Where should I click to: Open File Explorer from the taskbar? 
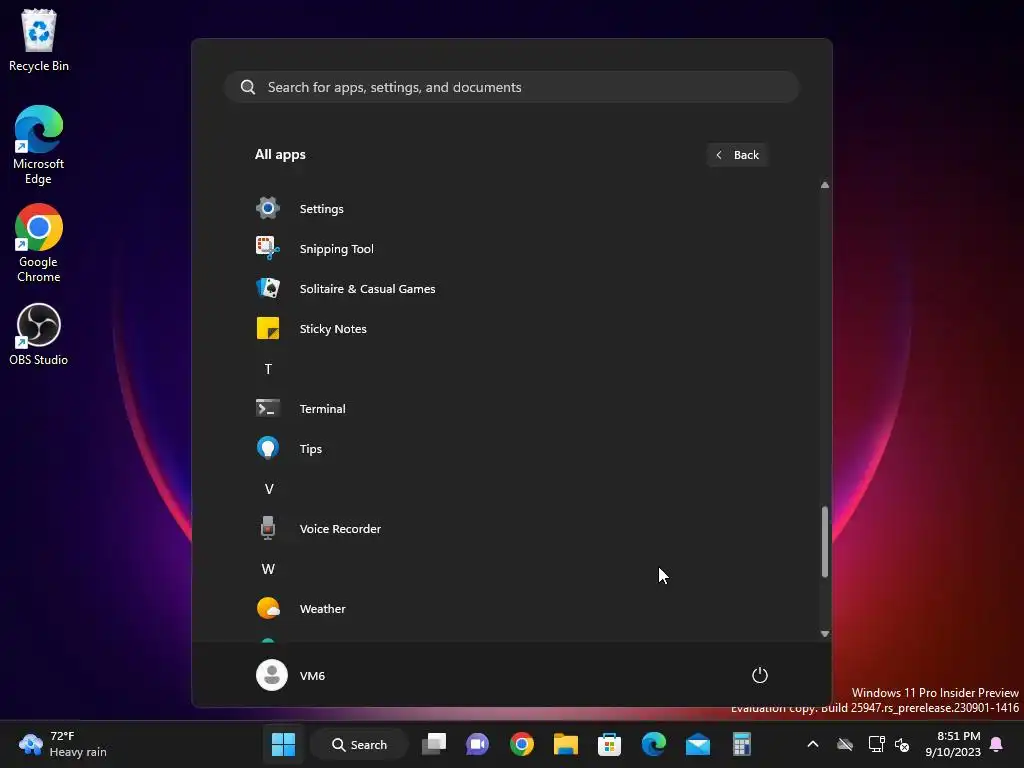click(566, 744)
